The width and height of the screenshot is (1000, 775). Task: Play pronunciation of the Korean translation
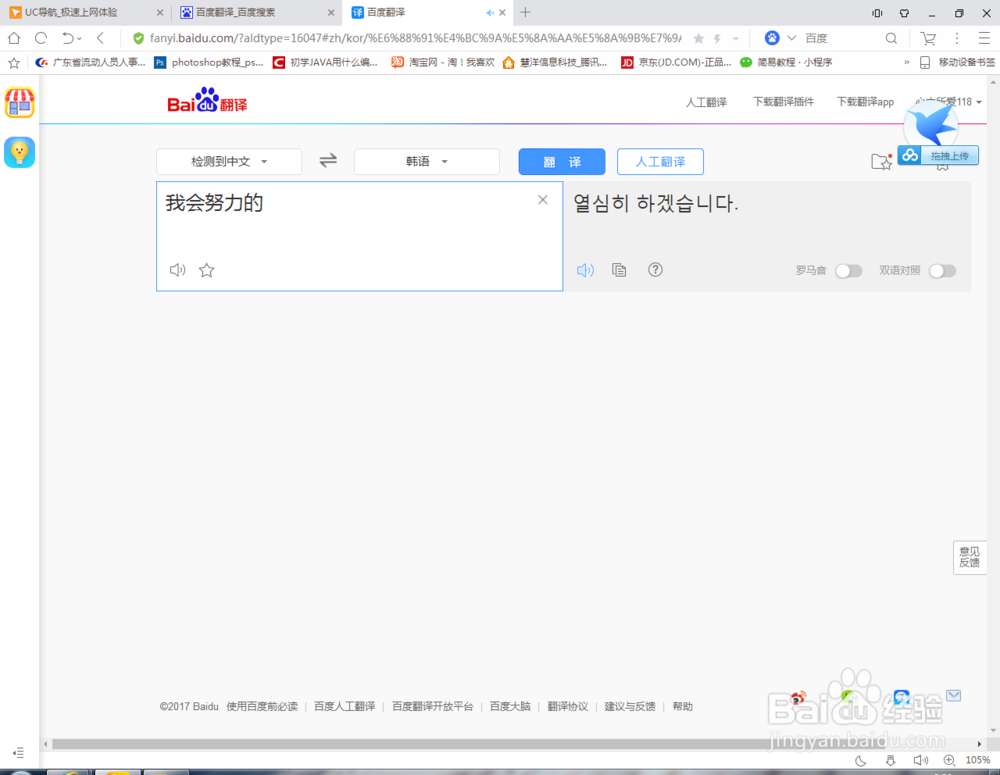tap(585, 269)
